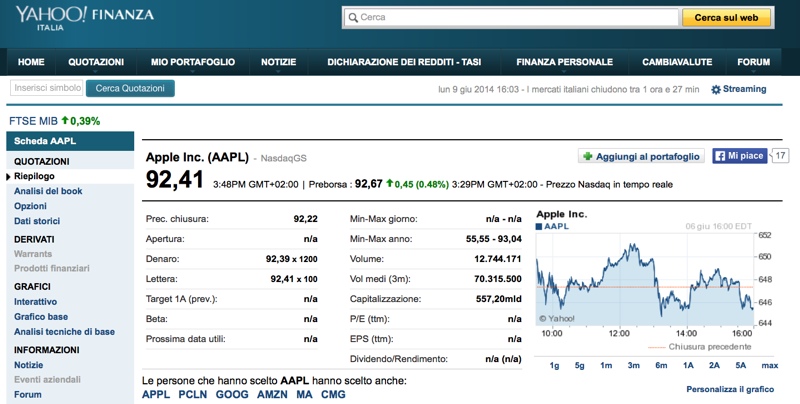Click the Facebook like count bubble

(781, 156)
